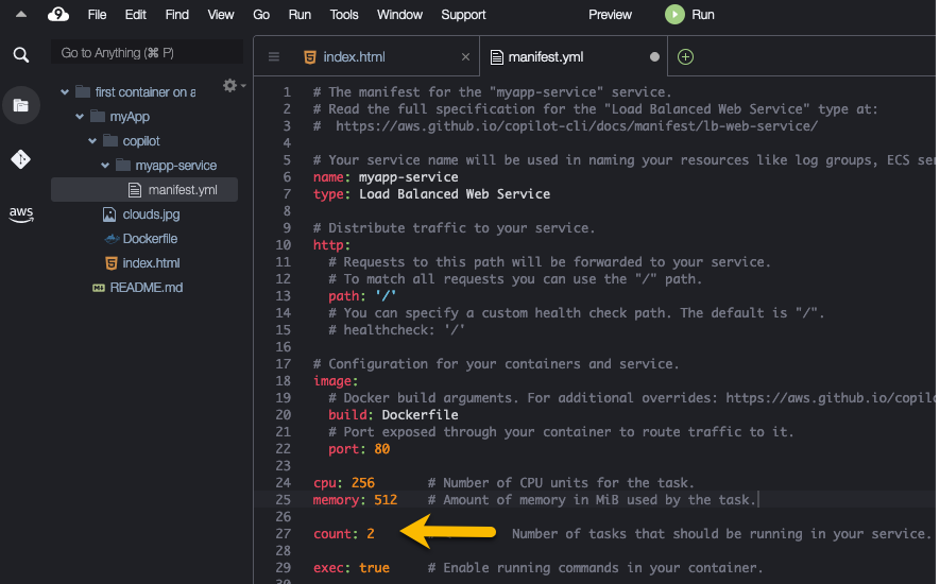The width and height of the screenshot is (941, 585).
Task: Select README.md in the file tree
Action: coord(146,288)
